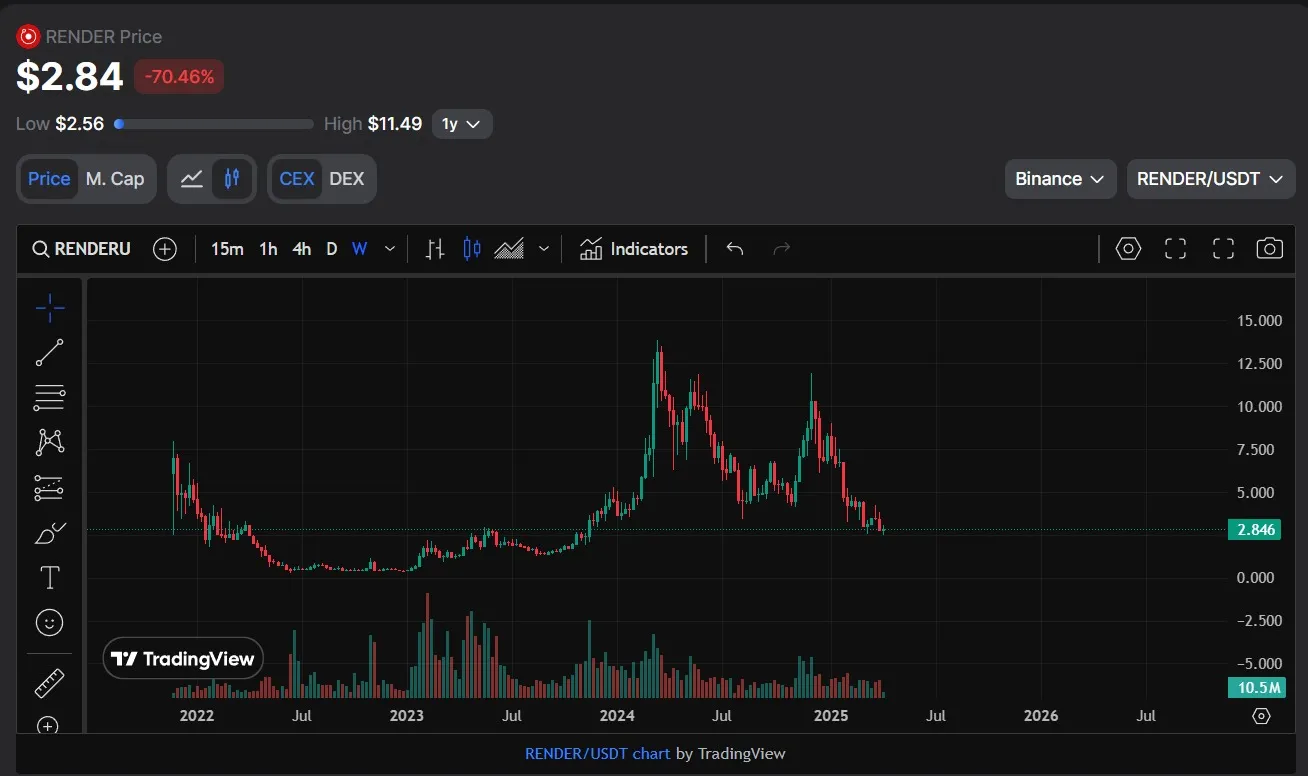1308x776 pixels.
Task: Select the trend line drawing tool
Action: pos(49,352)
